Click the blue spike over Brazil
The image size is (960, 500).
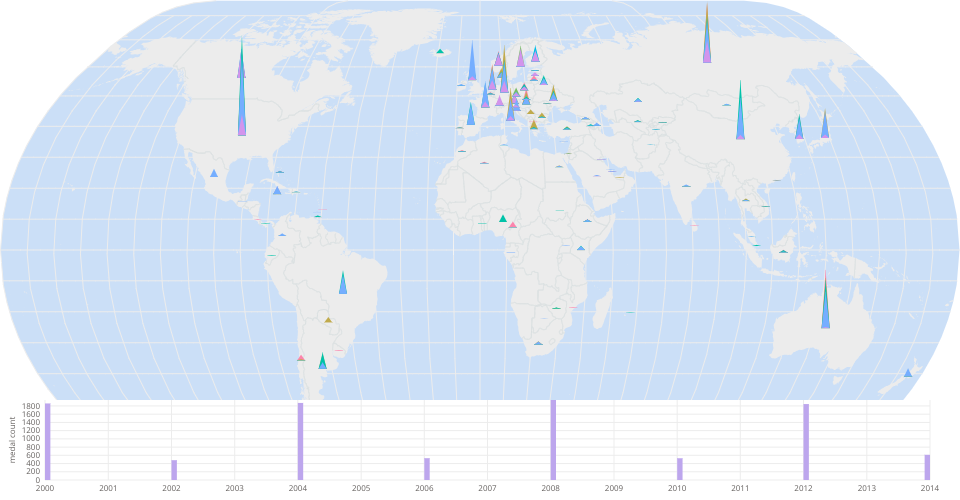tap(343, 285)
